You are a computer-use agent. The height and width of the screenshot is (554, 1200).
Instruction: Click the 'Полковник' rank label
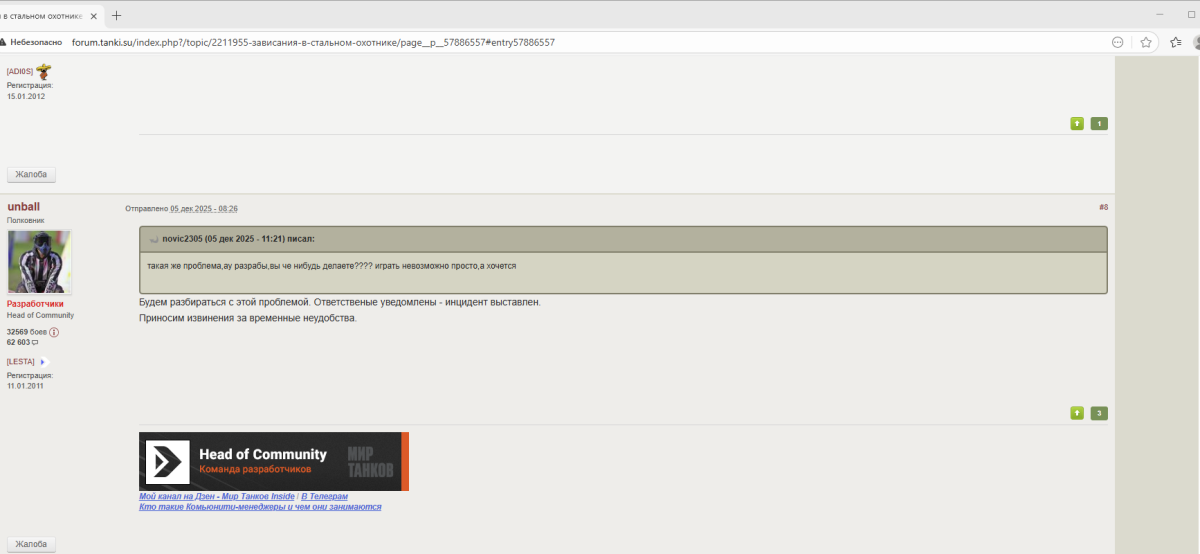[x=25, y=220]
